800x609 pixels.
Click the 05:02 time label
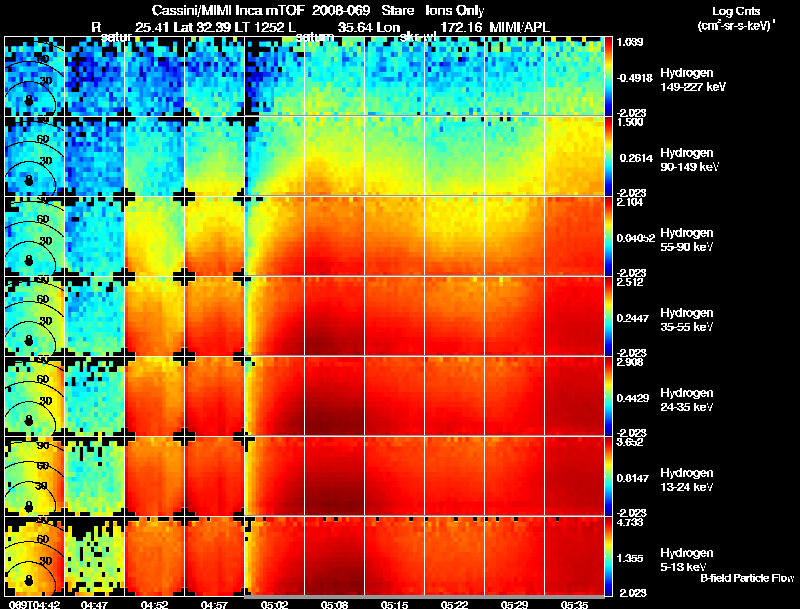[274, 604]
